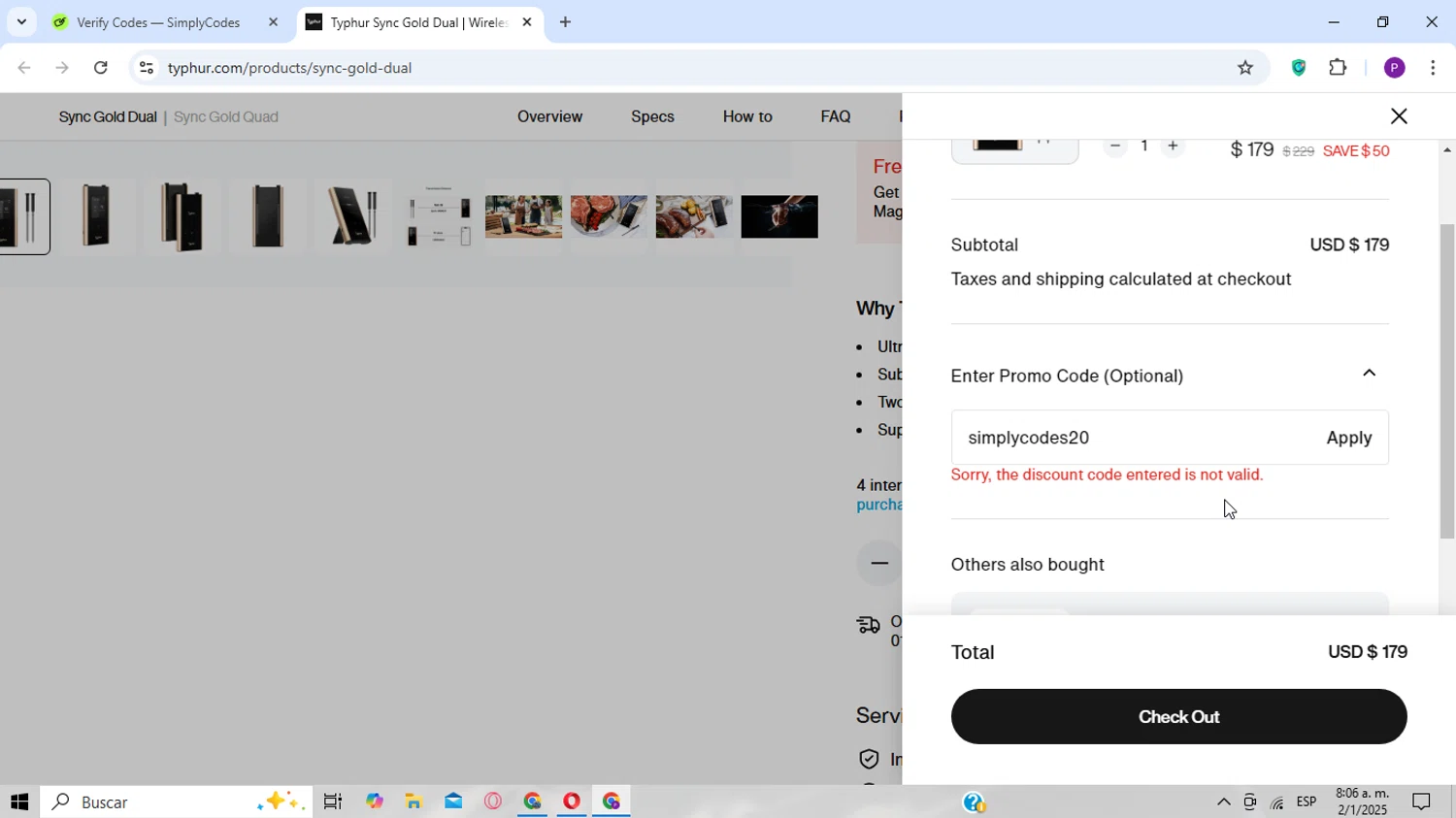View site information icon in address bar
The width and height of the screenshot is (1456, 818).
[146, 68]
